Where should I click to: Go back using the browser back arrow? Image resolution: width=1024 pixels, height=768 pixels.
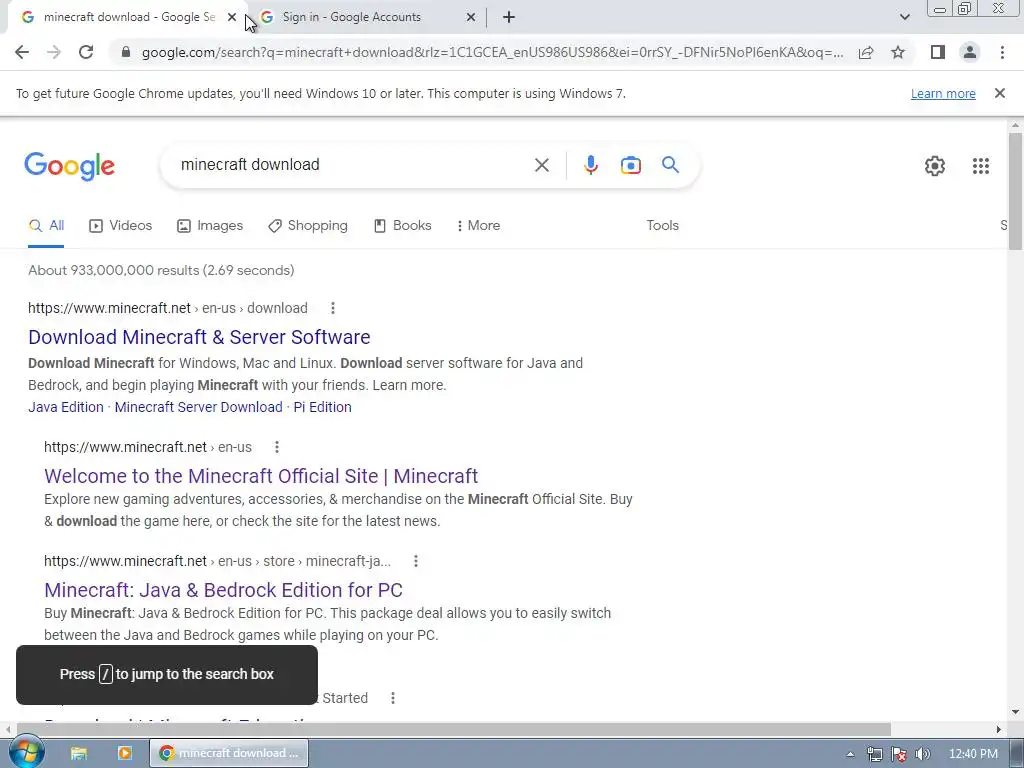coord(22,52)
